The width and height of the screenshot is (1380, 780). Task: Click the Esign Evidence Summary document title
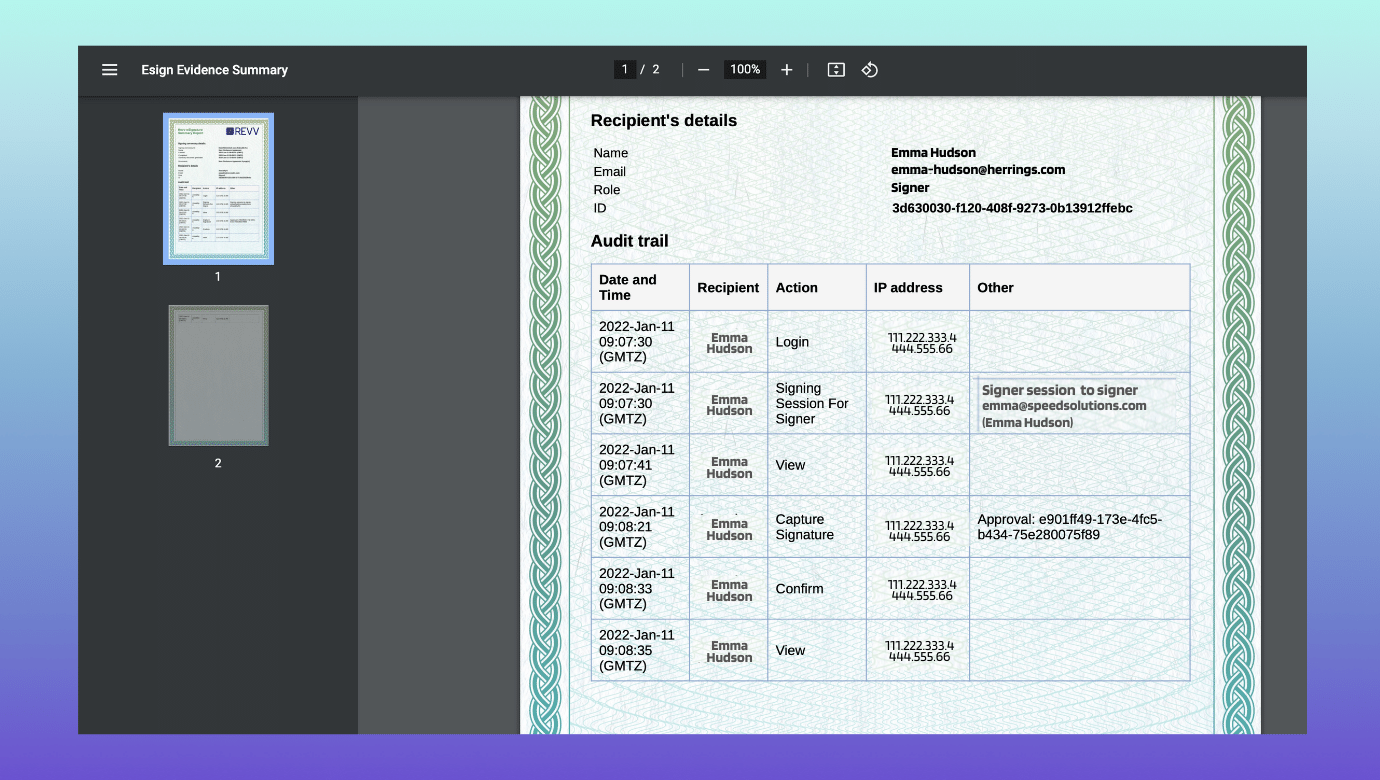214,70
